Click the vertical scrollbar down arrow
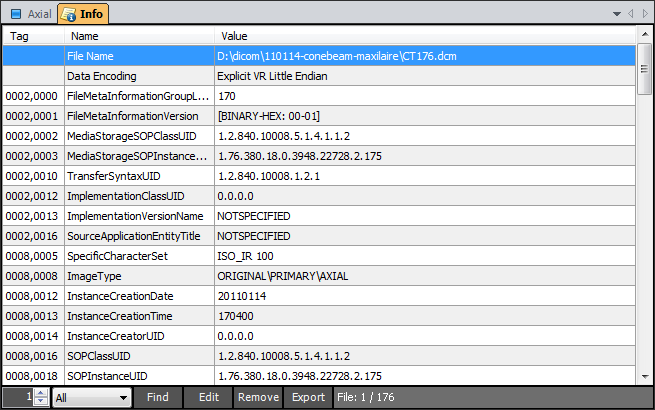This screenshot has width=655, height=410. coord(645,377)
